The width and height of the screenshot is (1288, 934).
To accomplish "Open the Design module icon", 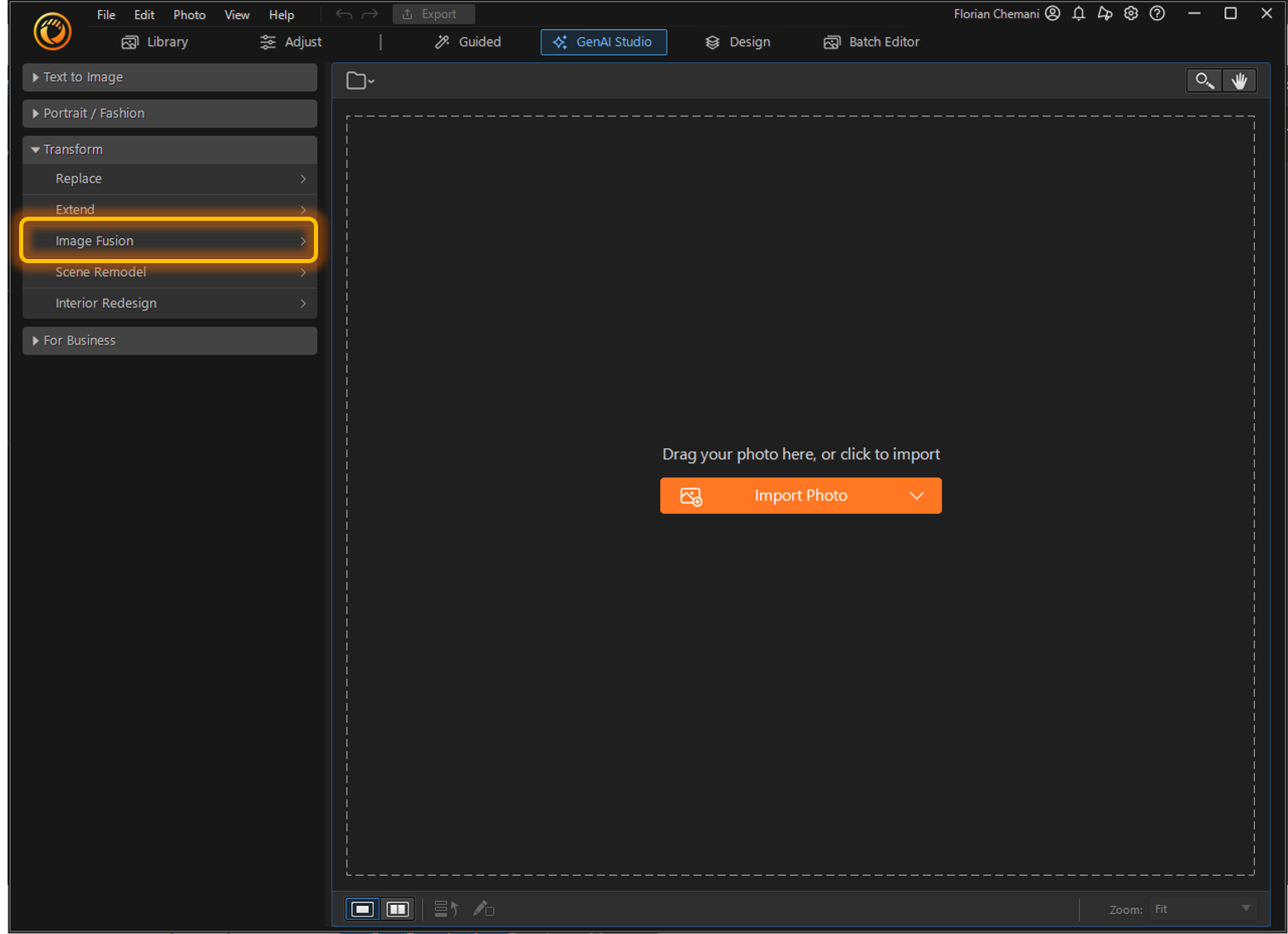I will 712,42.
